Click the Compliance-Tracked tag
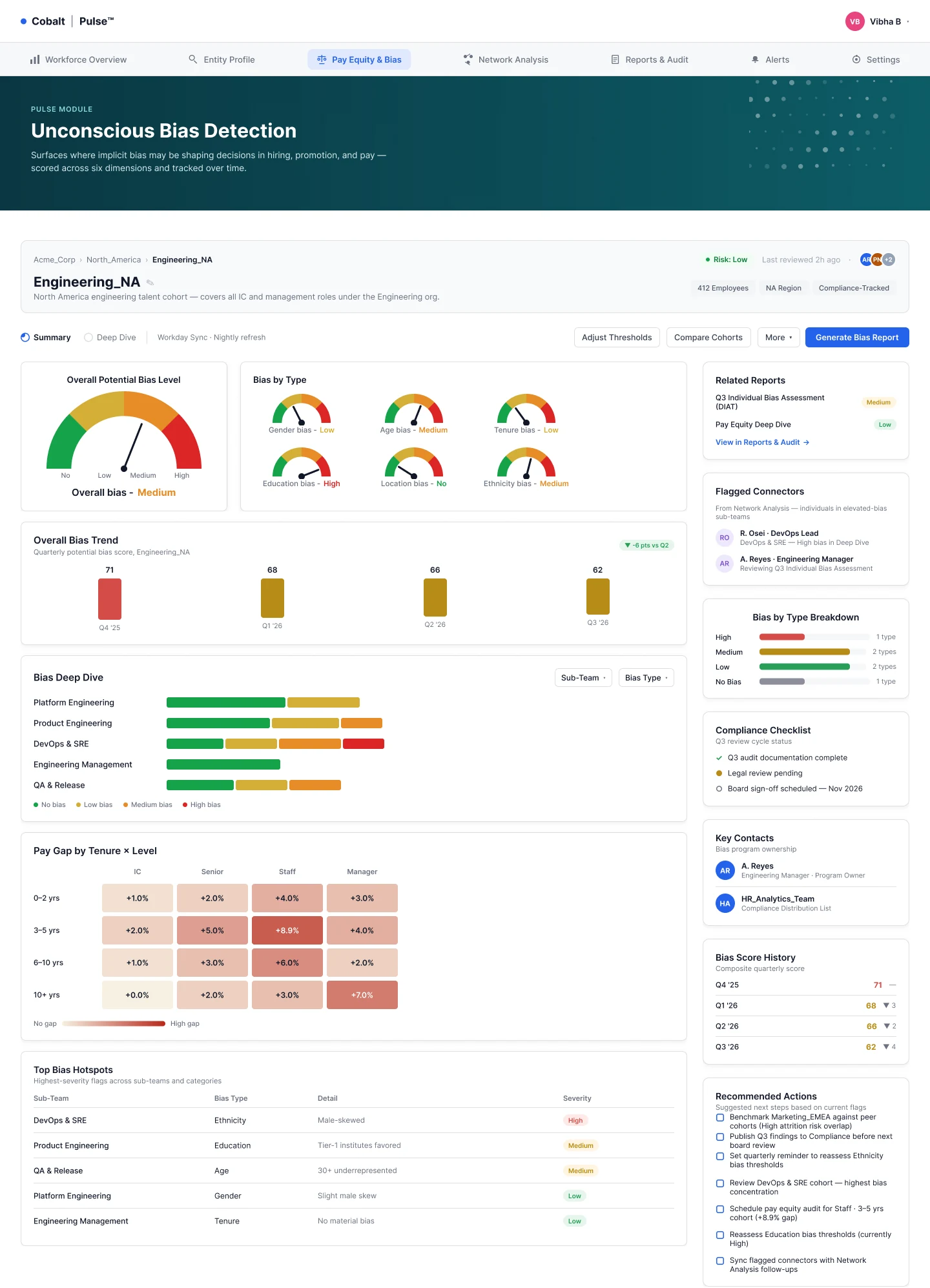The image size is (930, 1288). coord(854,288)
